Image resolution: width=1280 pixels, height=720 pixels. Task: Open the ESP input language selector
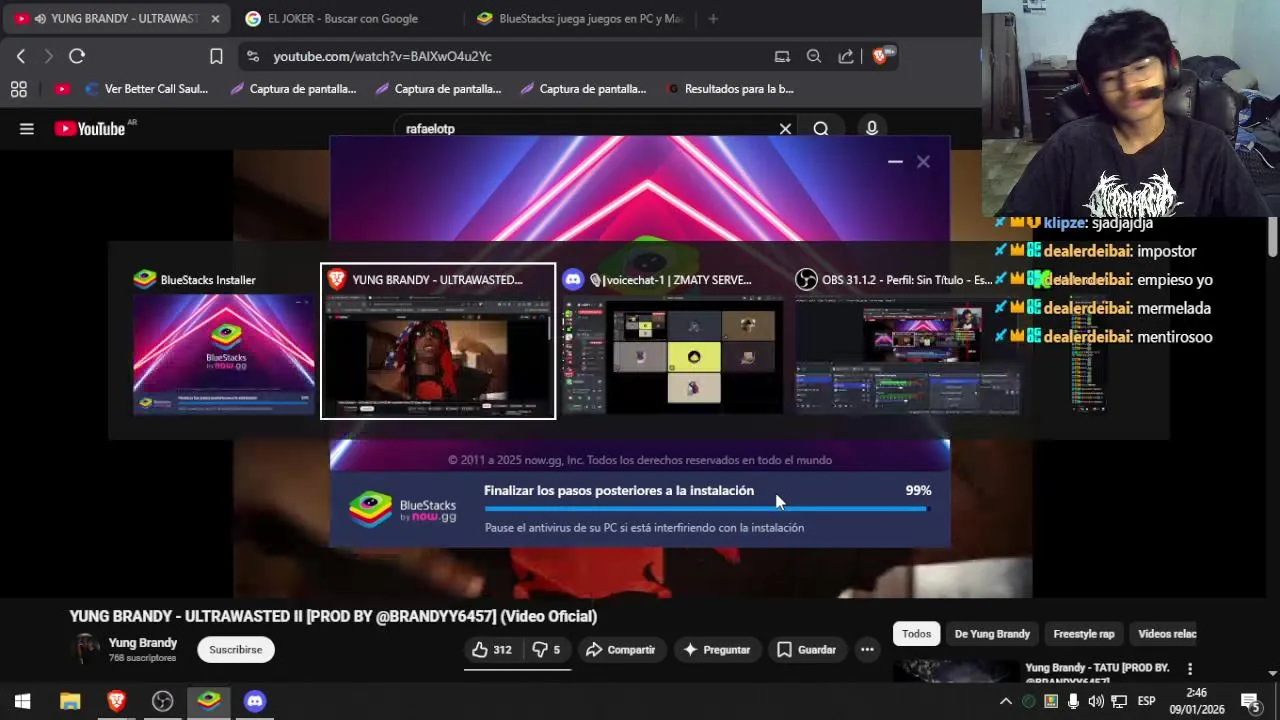pos(1146,701)
